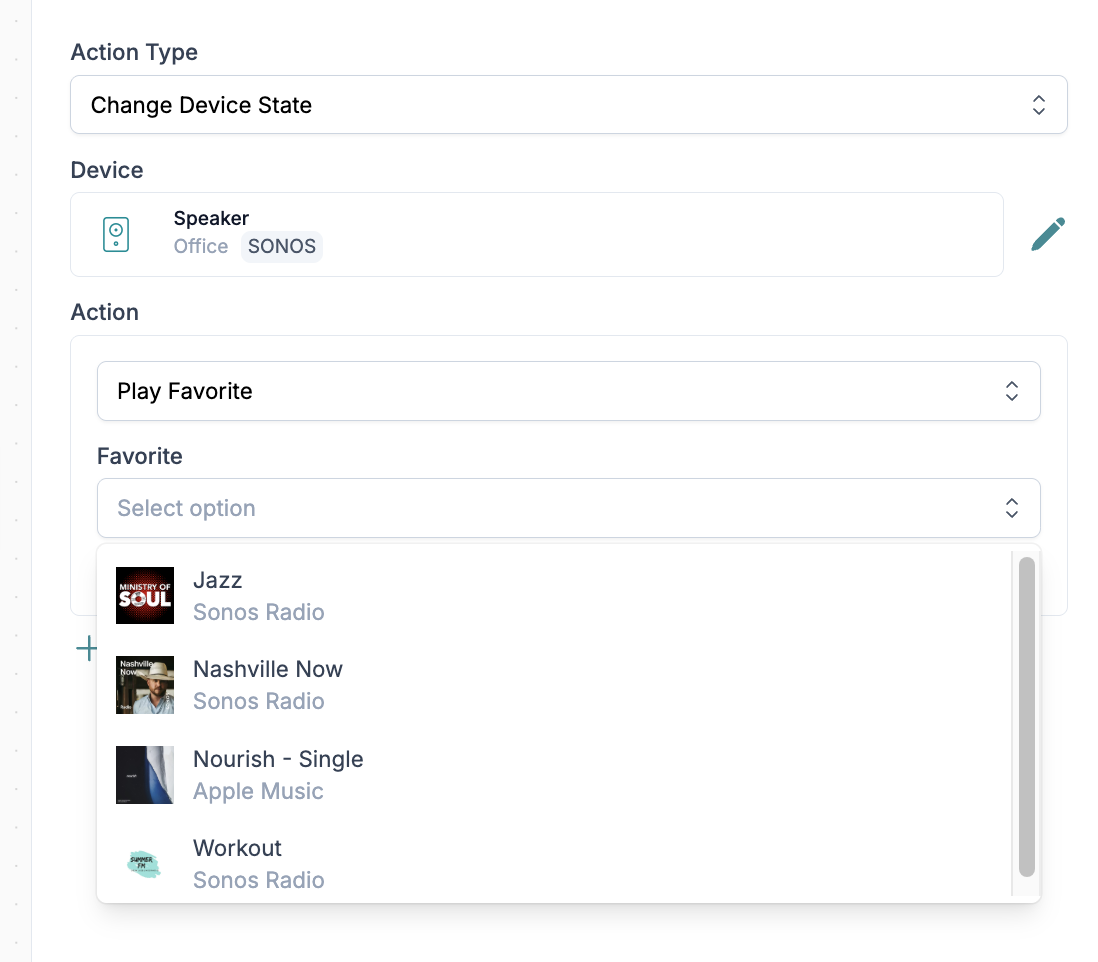Click chevron arrows on Play Favorite field
Screen dimensions: 1098x962
1012,391
